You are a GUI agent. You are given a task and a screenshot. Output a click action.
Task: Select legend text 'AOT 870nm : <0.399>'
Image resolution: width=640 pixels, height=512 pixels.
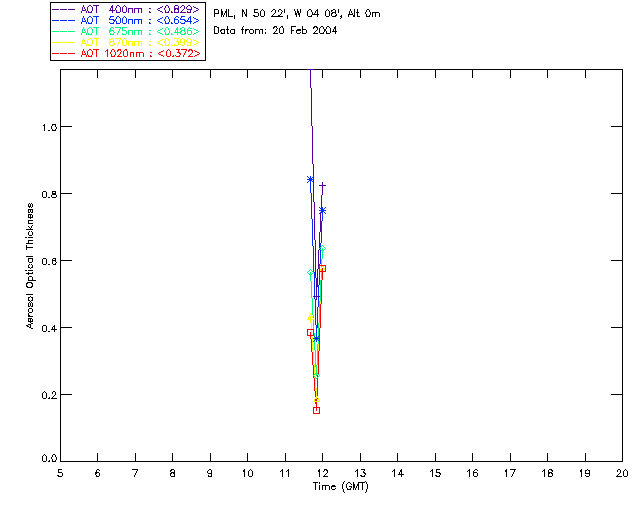[140, 42]
